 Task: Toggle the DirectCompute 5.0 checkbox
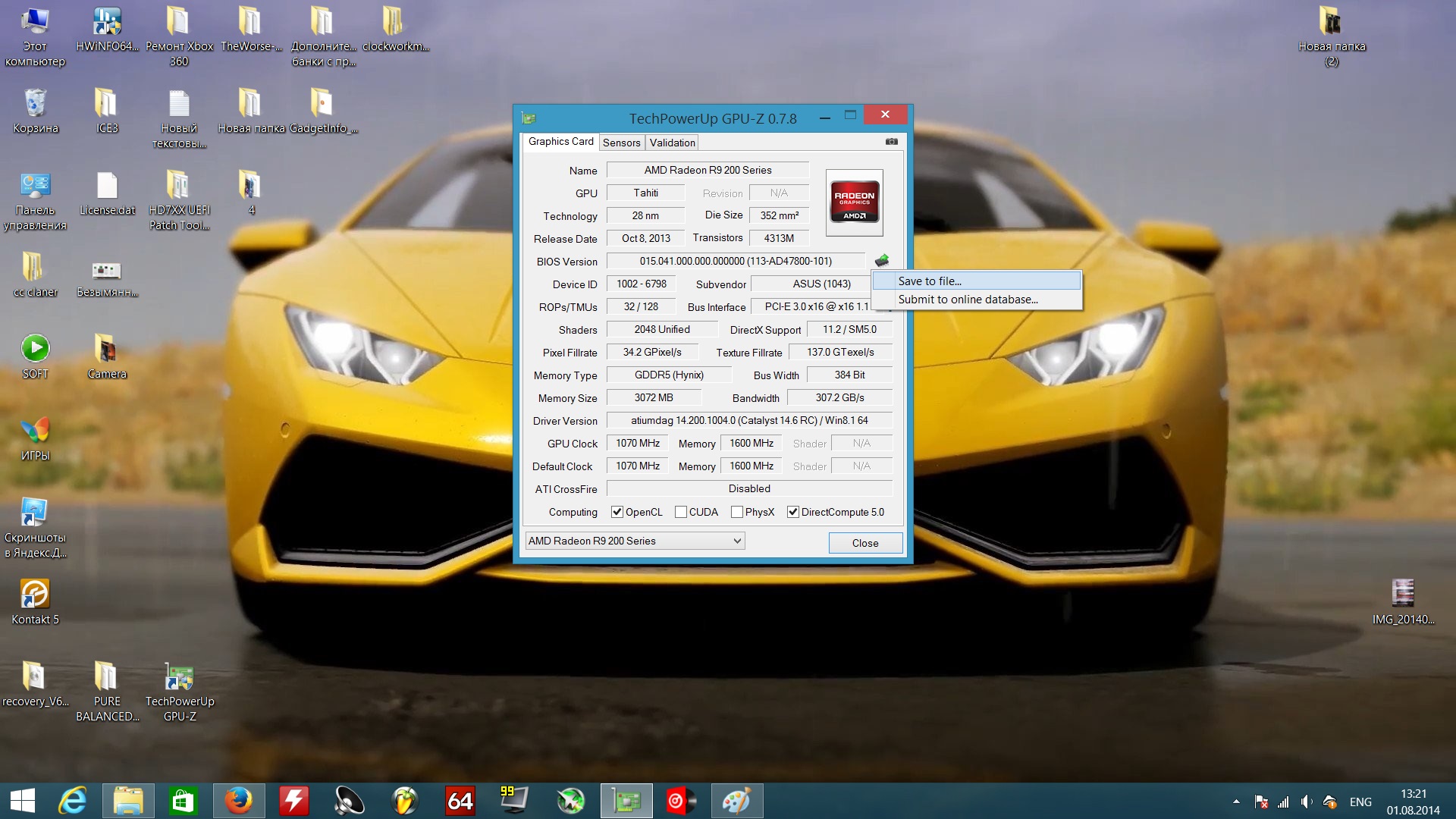(793, 512)
